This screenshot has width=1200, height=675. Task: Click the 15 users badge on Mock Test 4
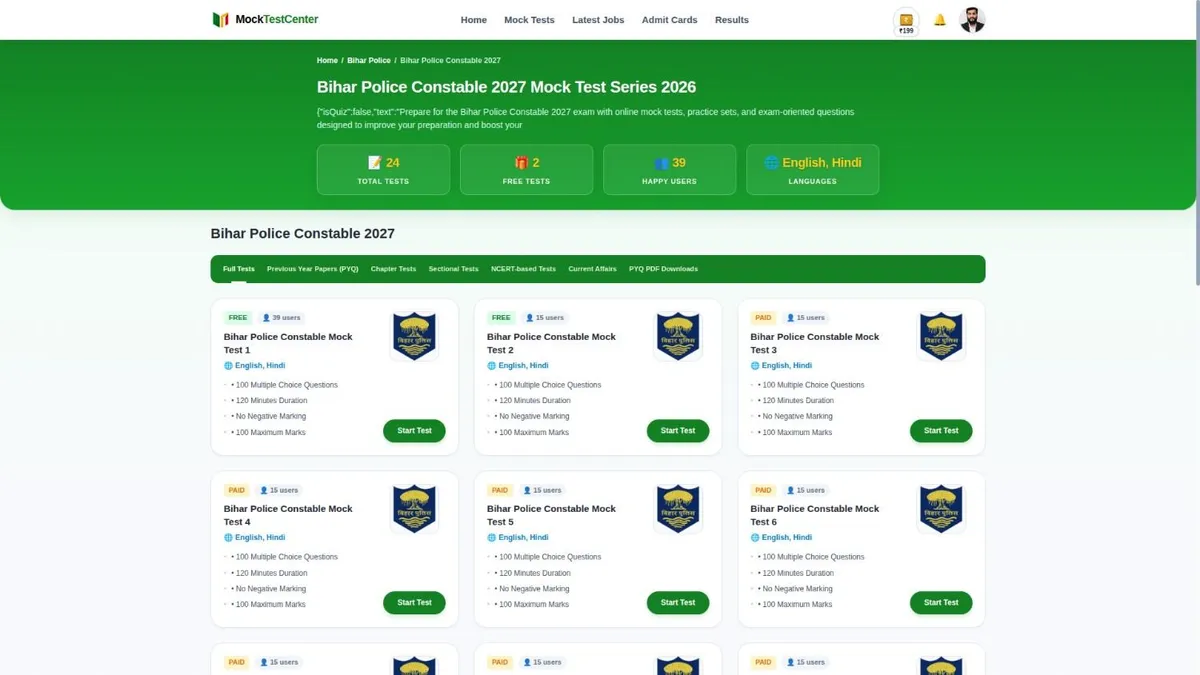(279, 490)
